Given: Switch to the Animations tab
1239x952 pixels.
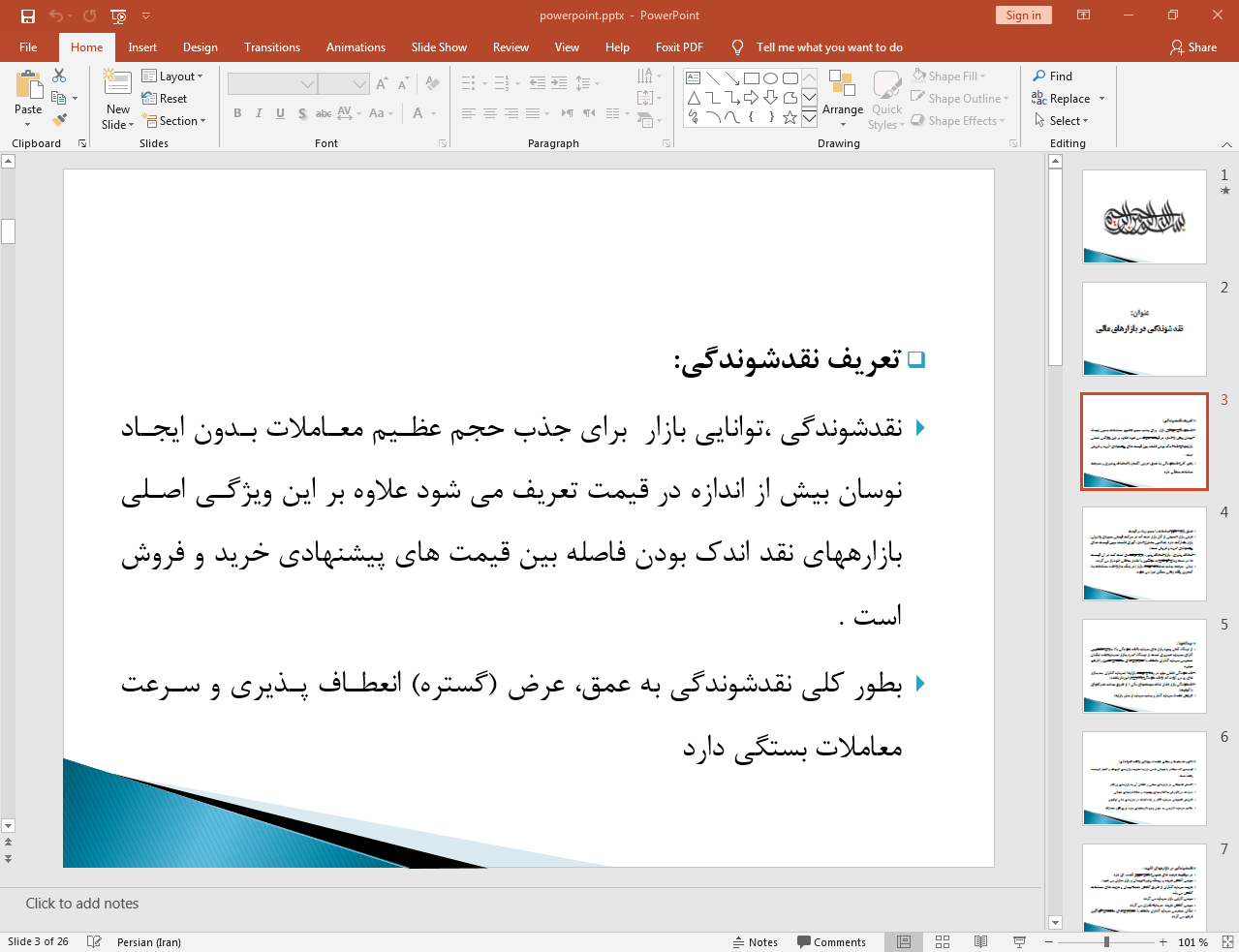Looking at the screenshot, I should (356, 47).
